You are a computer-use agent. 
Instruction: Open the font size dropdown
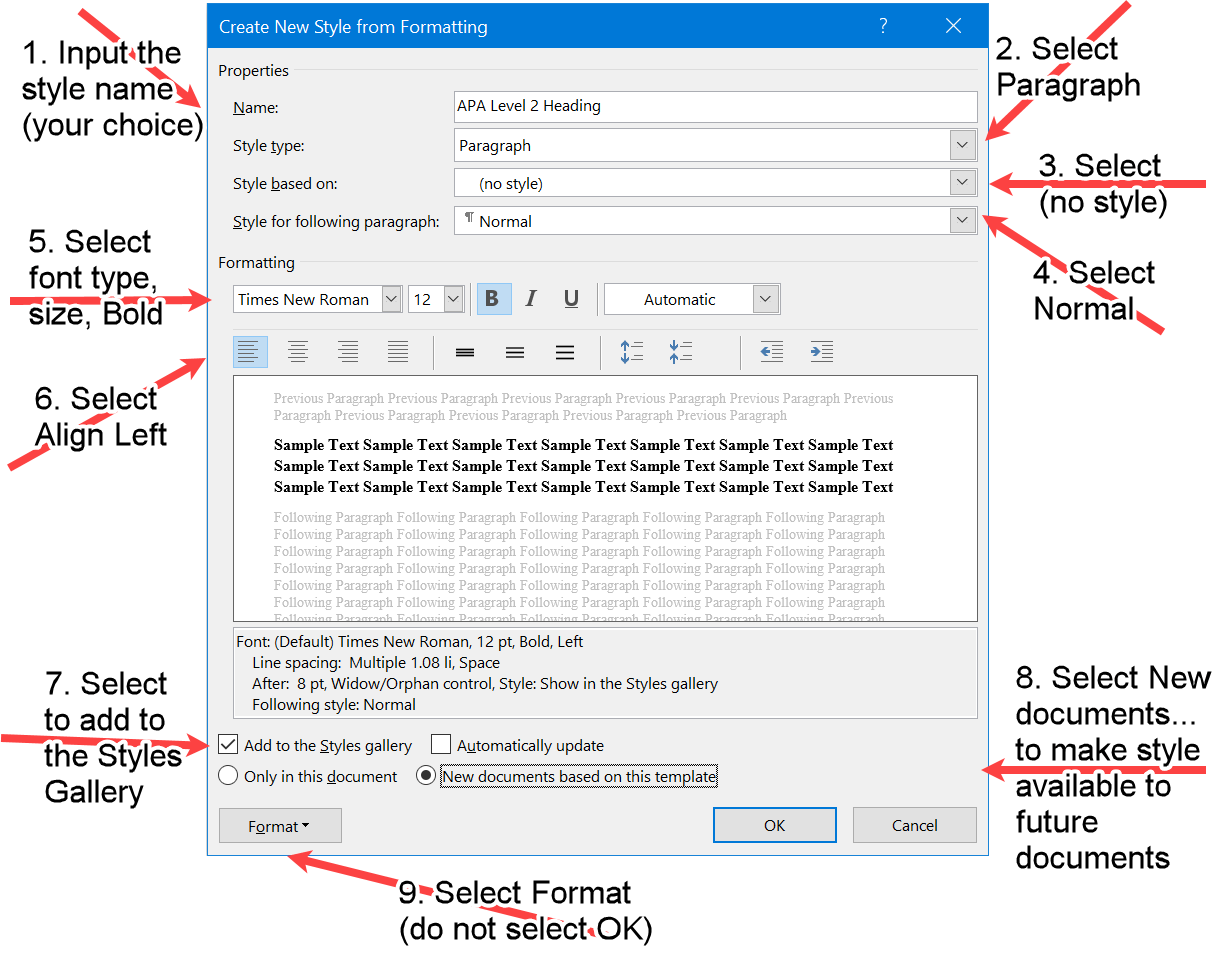pos(451,298)
